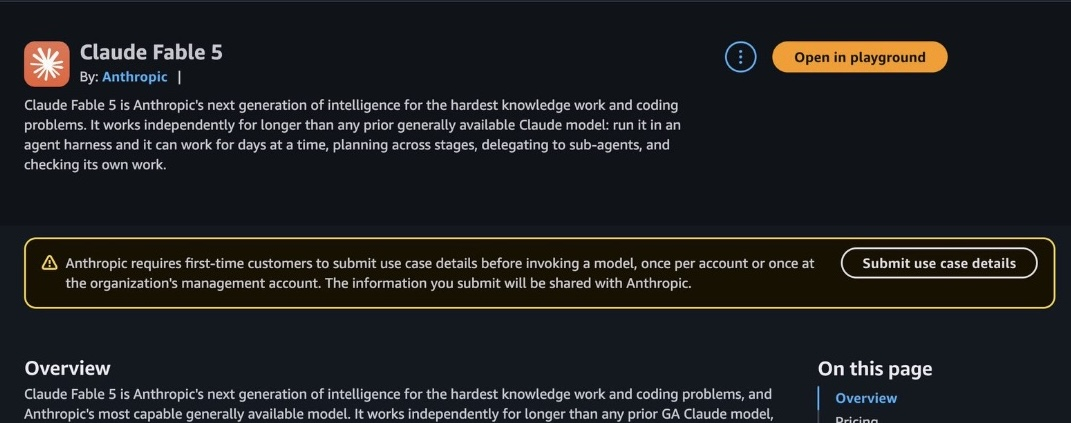Viewport: 1071px width, 423px height.
Task: Click 'checking its own work' text line
Action: pyautogui.click(x=95, y=165)
